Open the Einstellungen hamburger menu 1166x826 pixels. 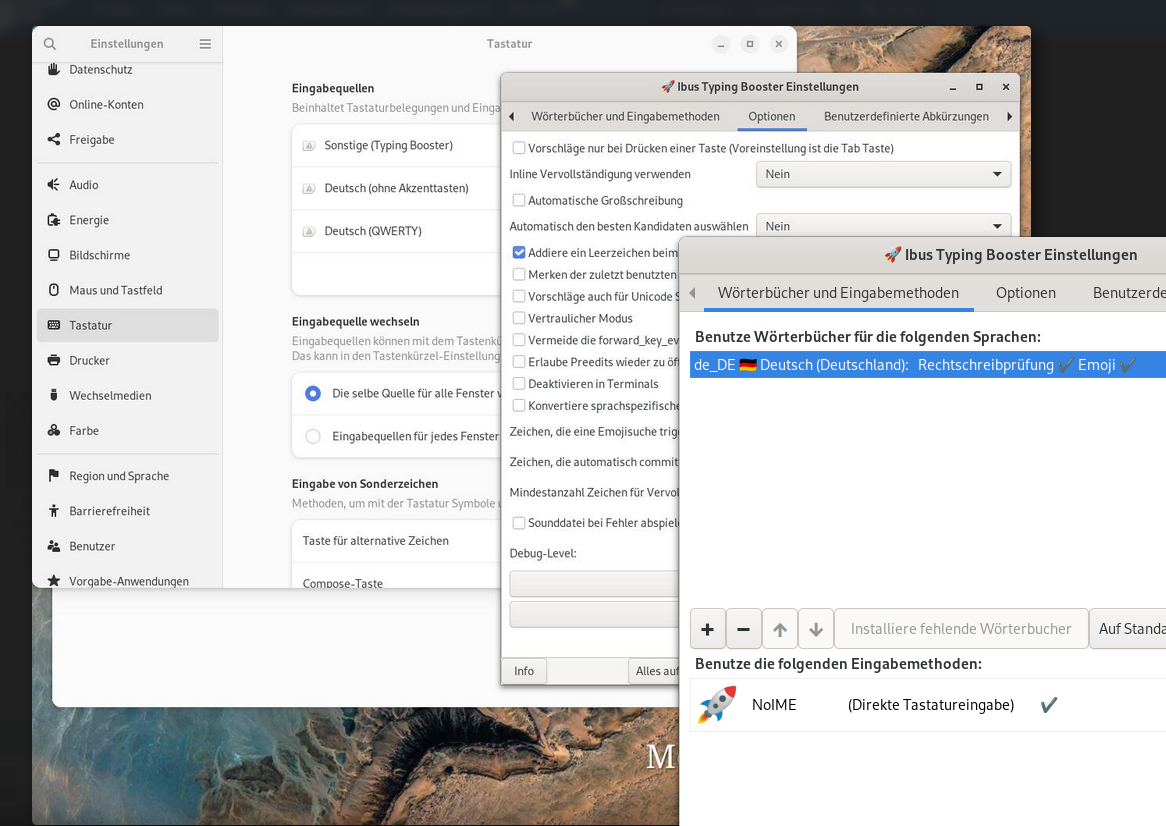205,44
